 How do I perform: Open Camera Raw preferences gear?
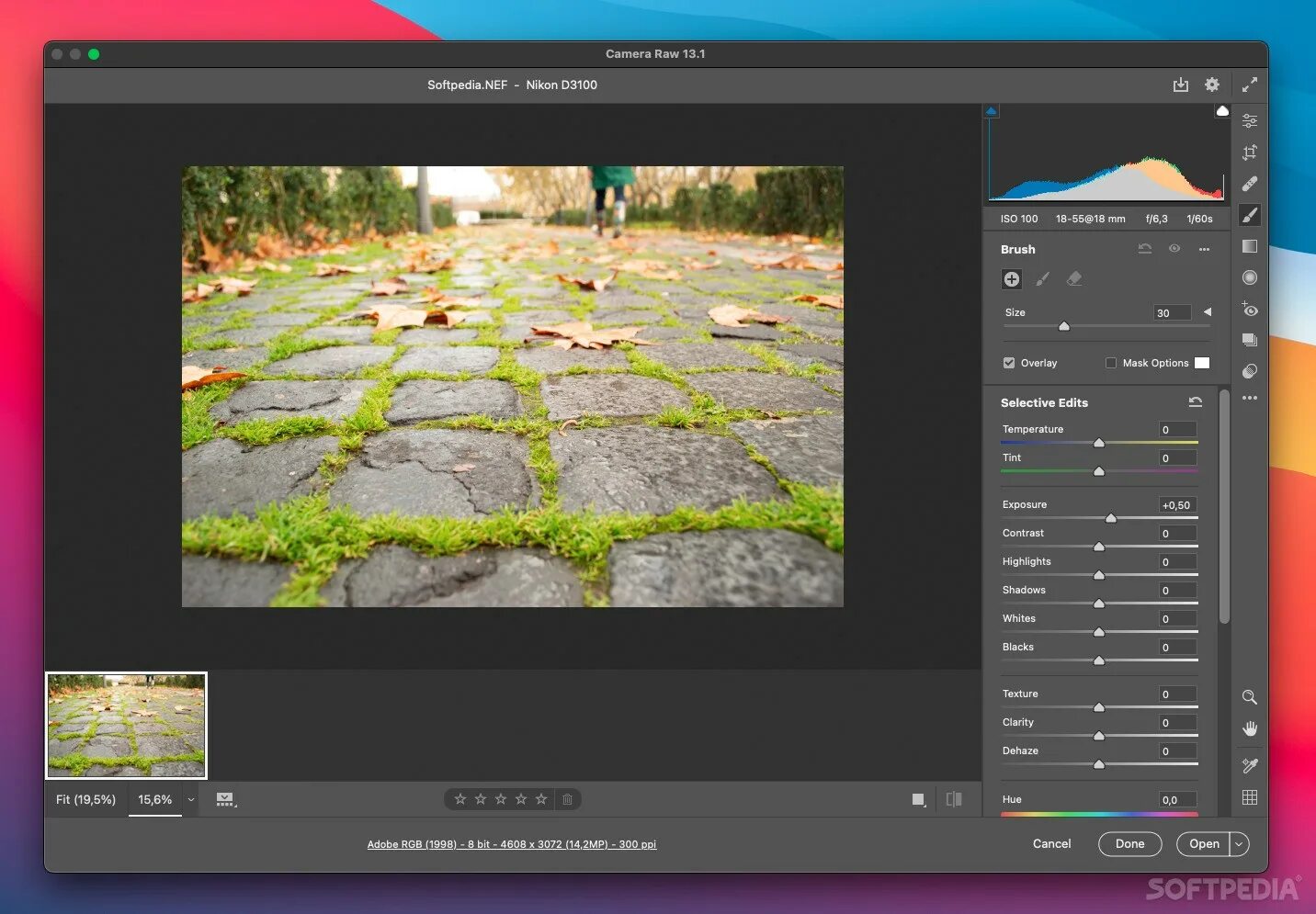coord(1212,85)
